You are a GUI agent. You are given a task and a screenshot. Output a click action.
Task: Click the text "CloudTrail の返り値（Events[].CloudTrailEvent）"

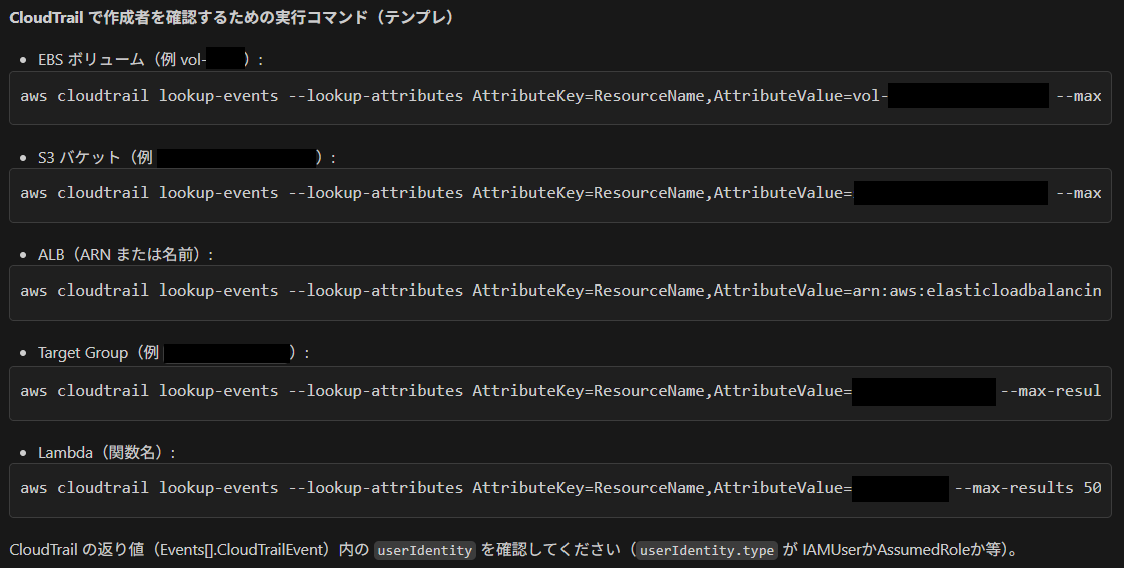pos(171,550)
